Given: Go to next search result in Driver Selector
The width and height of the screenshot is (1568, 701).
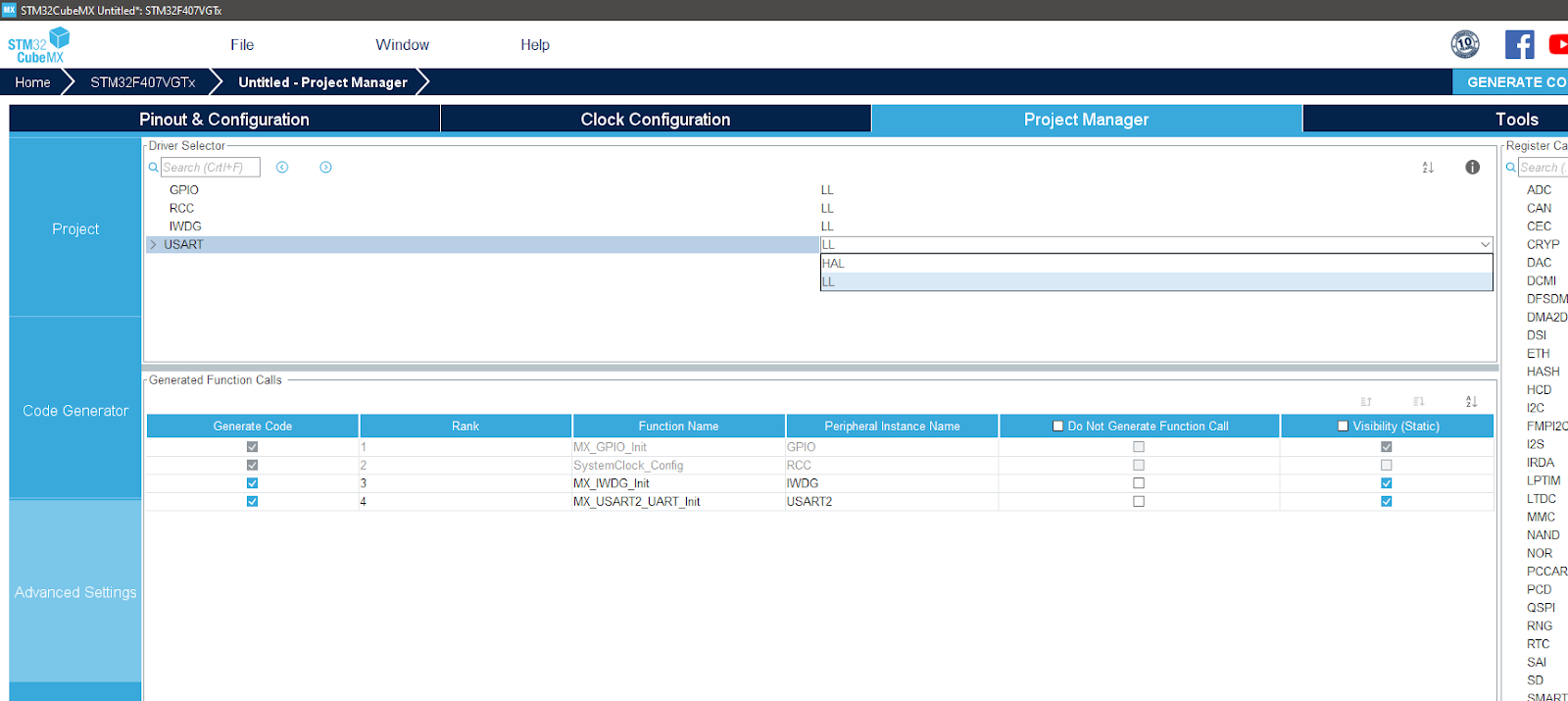Looking at the screenshot, I should [326, 168].
